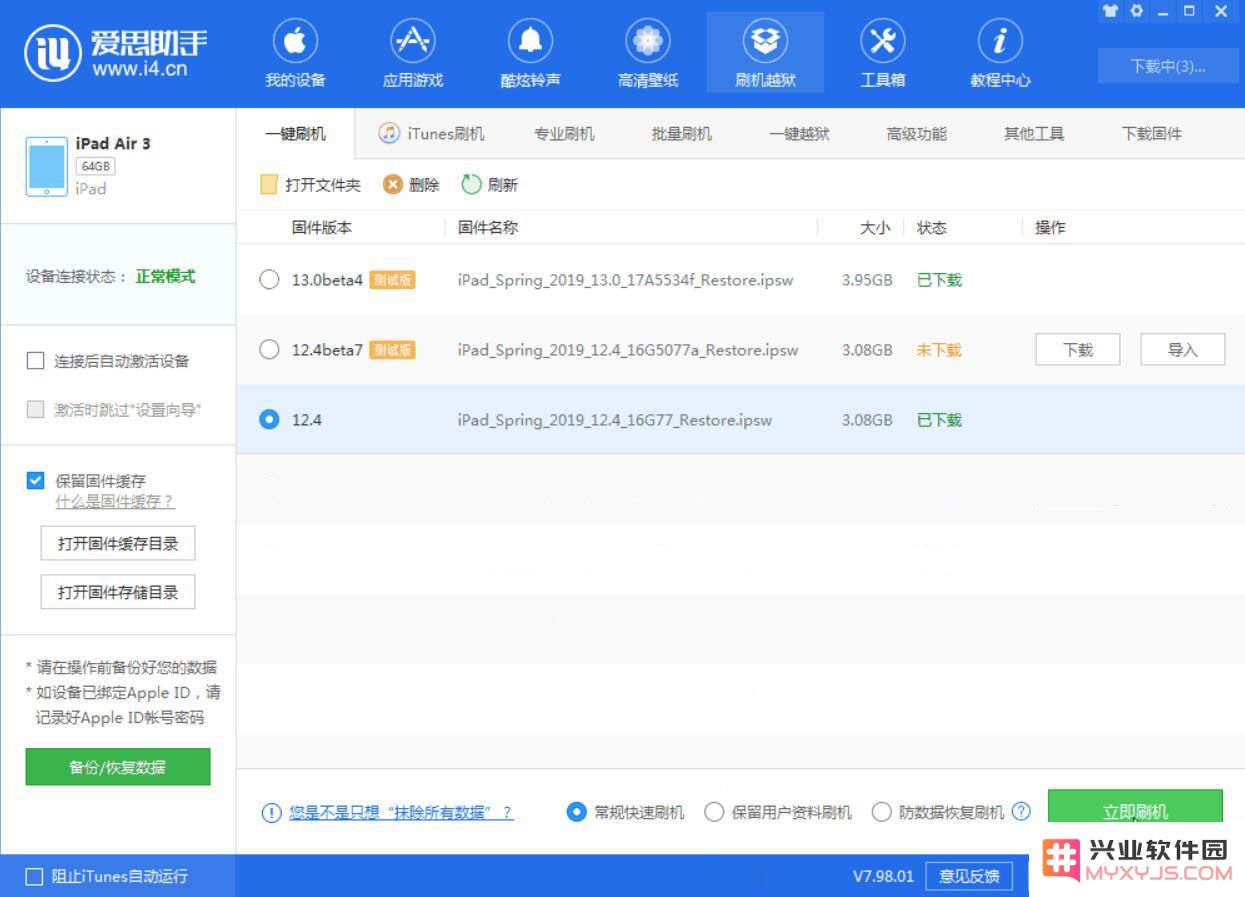Switch to 下载固件 tab
Image resolution: width=1245 pixels, height=897 pixels.
1152,134
